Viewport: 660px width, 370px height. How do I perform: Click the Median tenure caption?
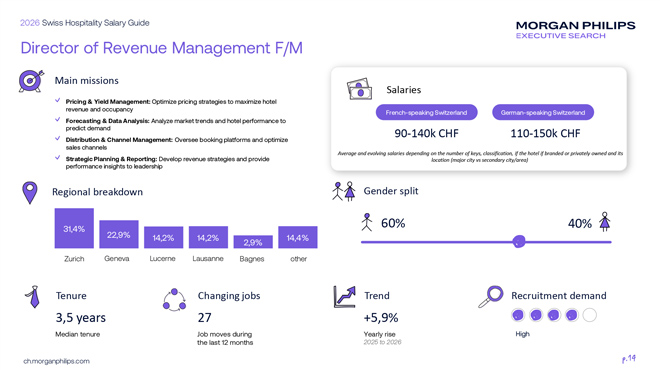click(x=78, y=334)
